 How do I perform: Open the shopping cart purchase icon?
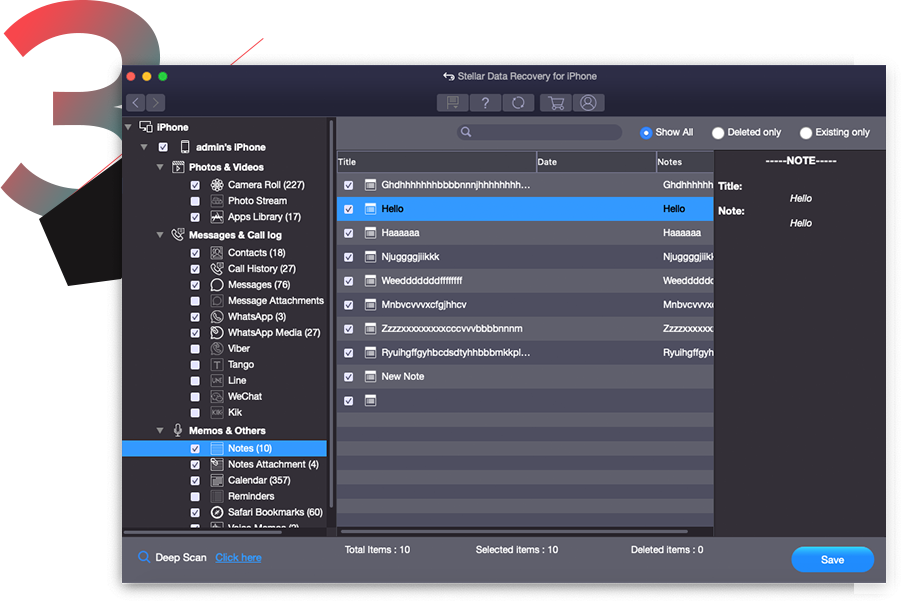tap(556, 102)
